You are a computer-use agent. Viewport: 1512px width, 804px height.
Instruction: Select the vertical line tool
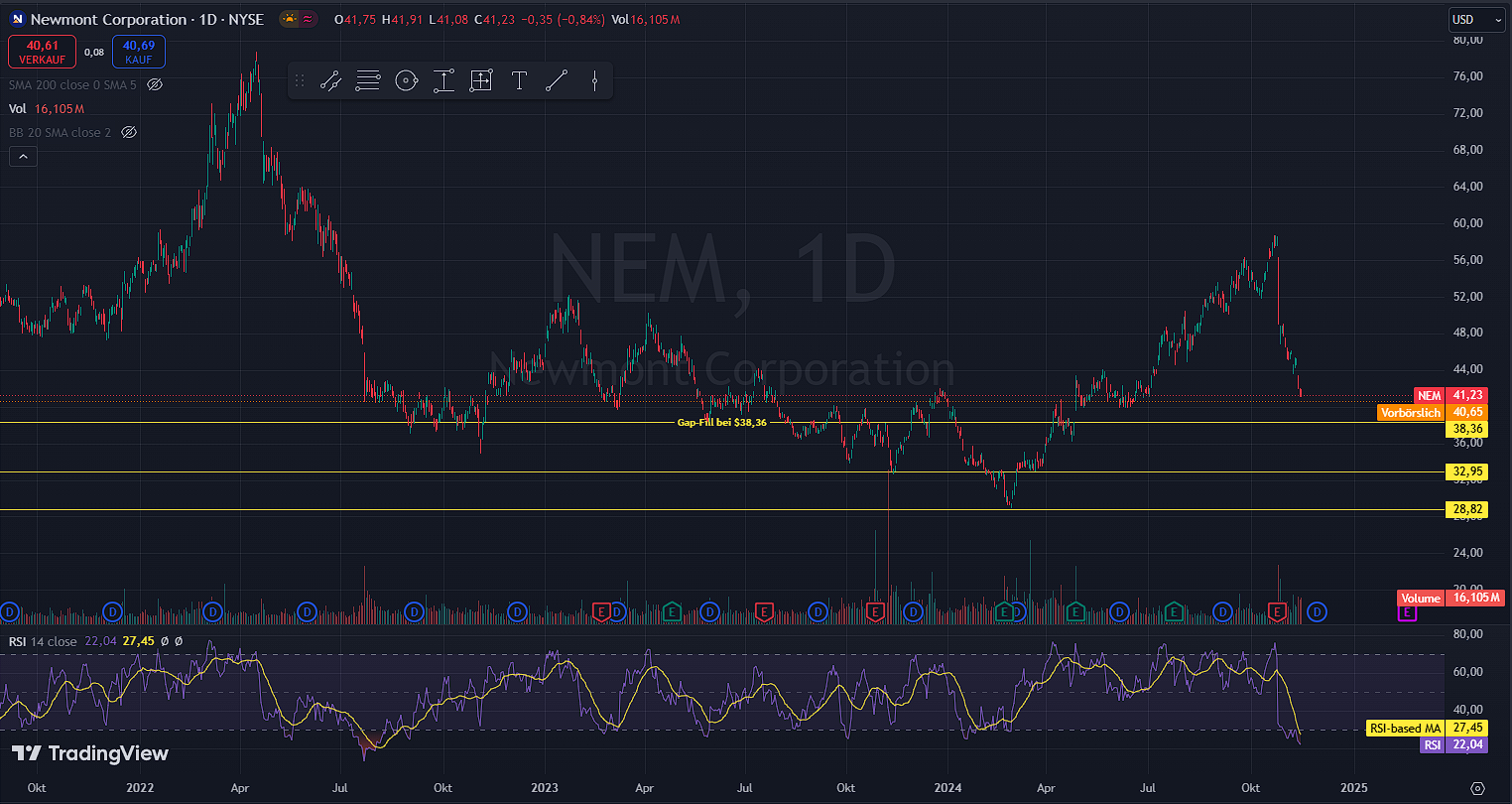pyautogui.click(x=594, y=81)
